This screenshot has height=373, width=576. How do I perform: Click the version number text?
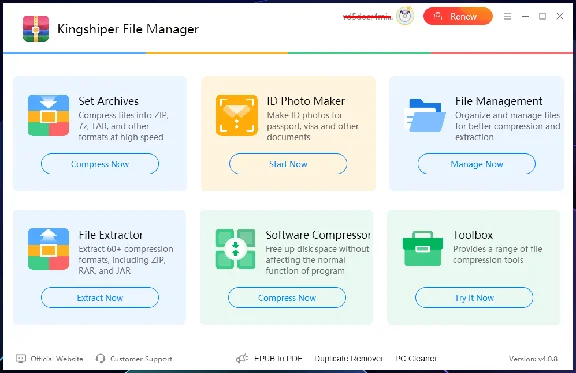533,358
